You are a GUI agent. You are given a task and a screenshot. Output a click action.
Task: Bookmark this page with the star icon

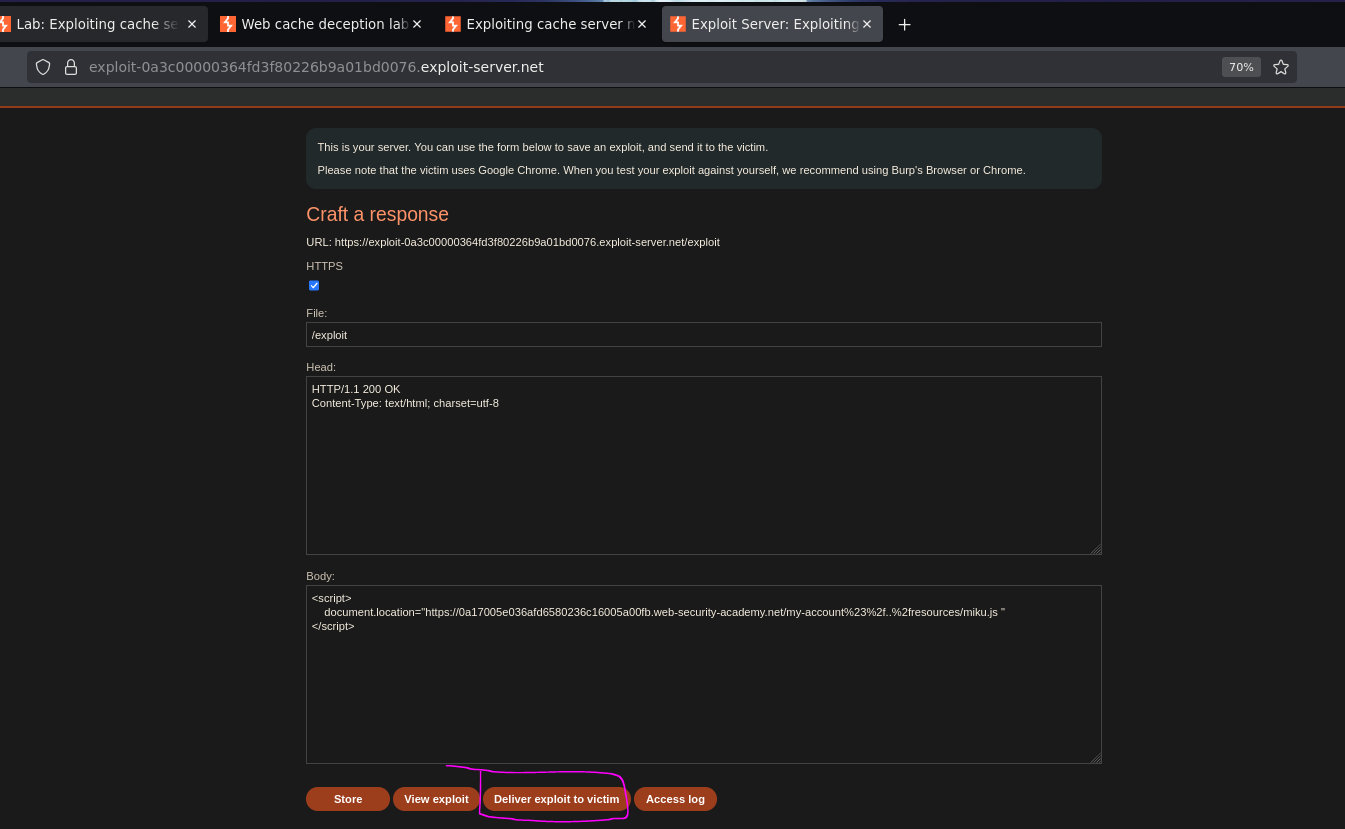click(1281, 67)
